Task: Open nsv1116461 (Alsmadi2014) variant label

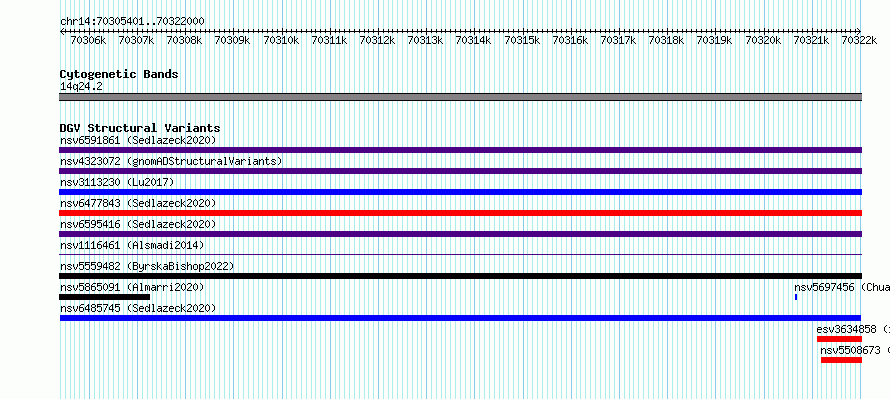Action: (x=132, y=245)
